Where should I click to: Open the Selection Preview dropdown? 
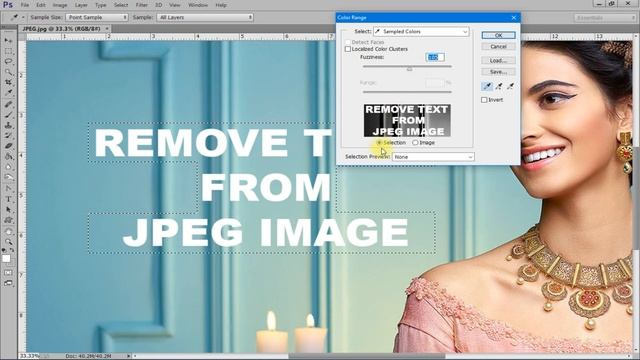coord(433,157)
